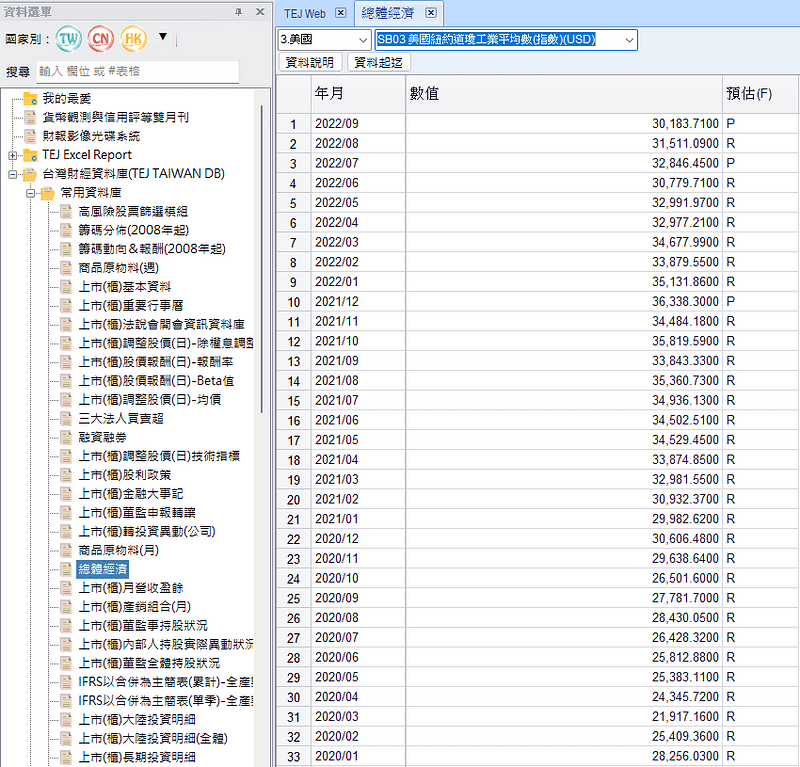Select the TW country icon
Viewport: 800px width, 767px height.
70,39
